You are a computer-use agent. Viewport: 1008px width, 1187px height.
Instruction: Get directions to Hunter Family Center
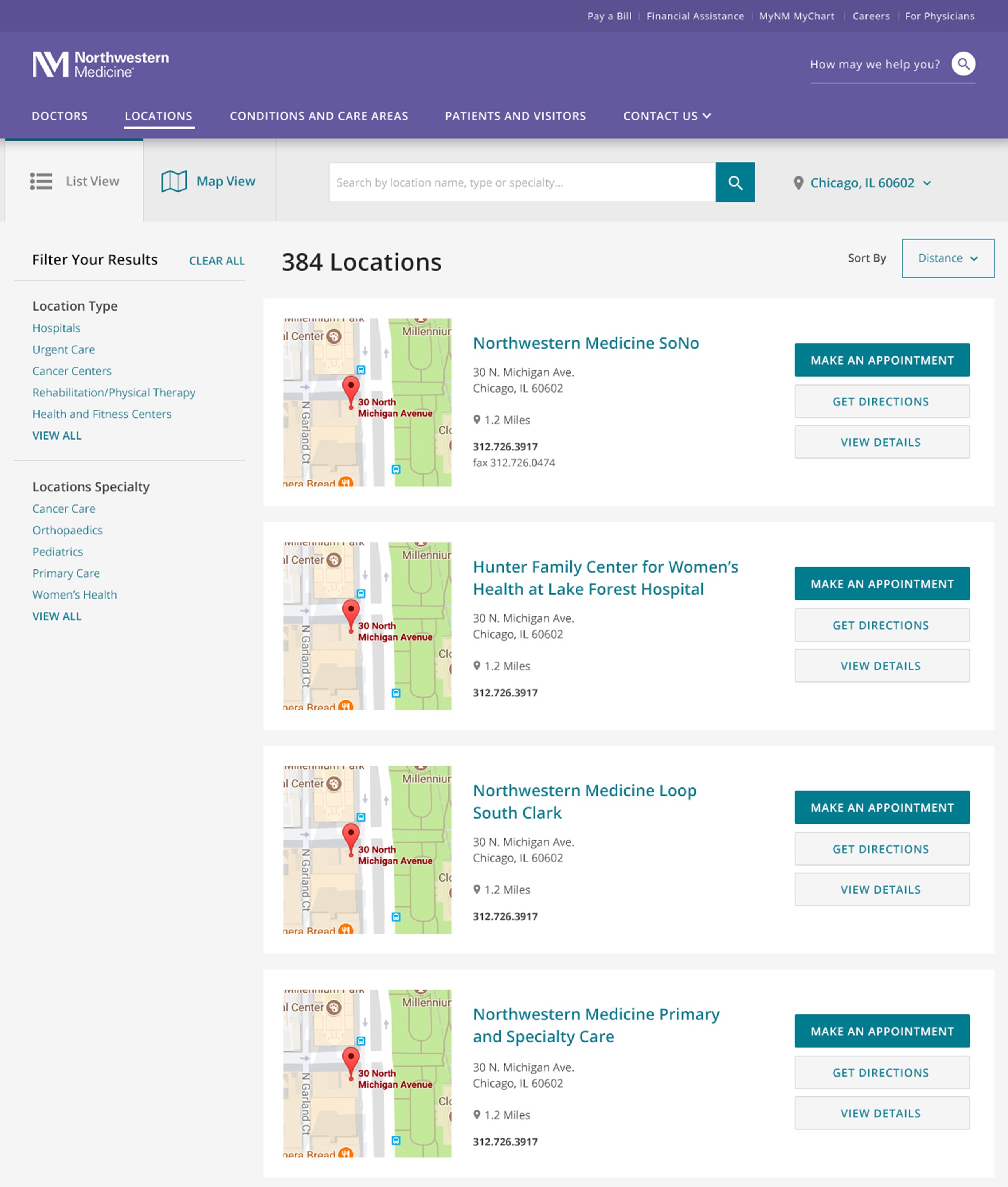[x=882, y=625]
